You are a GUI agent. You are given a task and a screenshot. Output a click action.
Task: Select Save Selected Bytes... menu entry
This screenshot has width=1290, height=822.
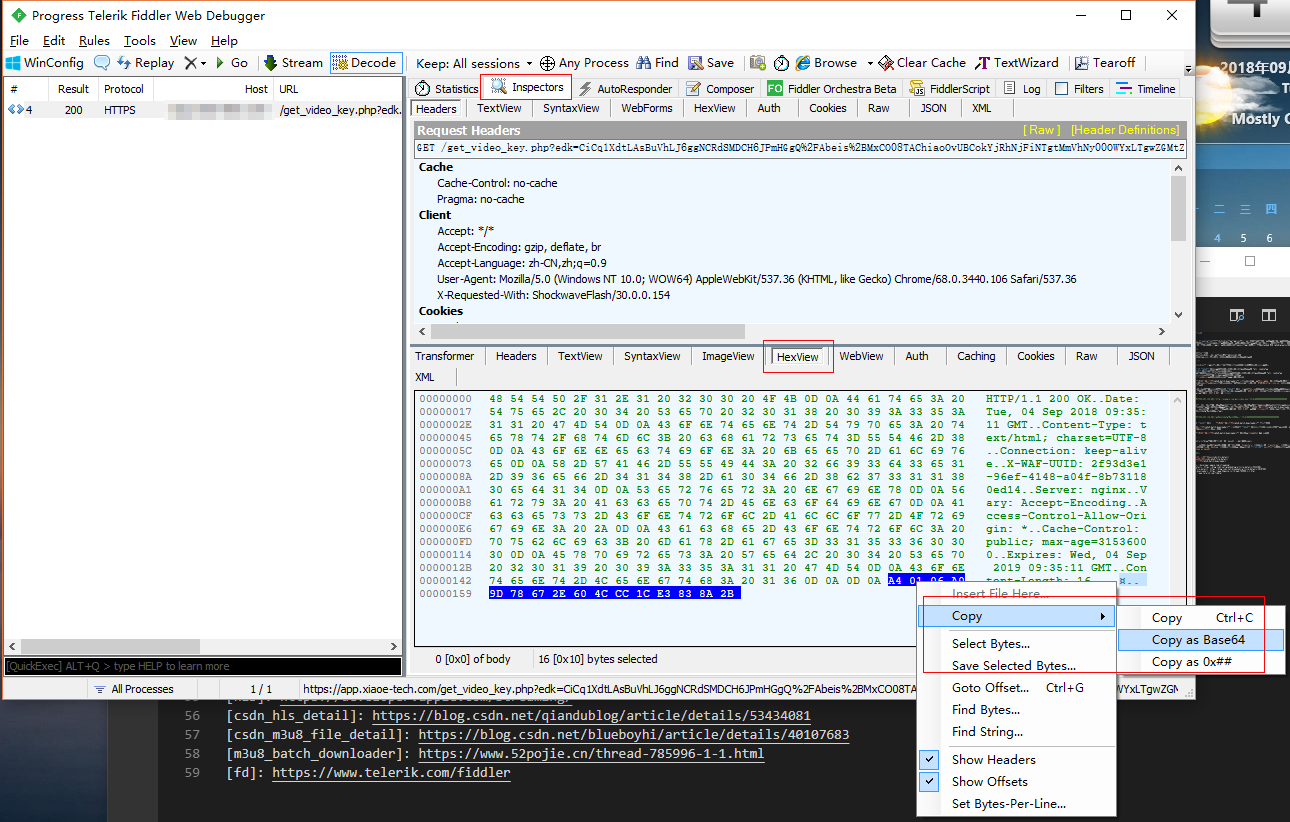tap(1016, 666)
